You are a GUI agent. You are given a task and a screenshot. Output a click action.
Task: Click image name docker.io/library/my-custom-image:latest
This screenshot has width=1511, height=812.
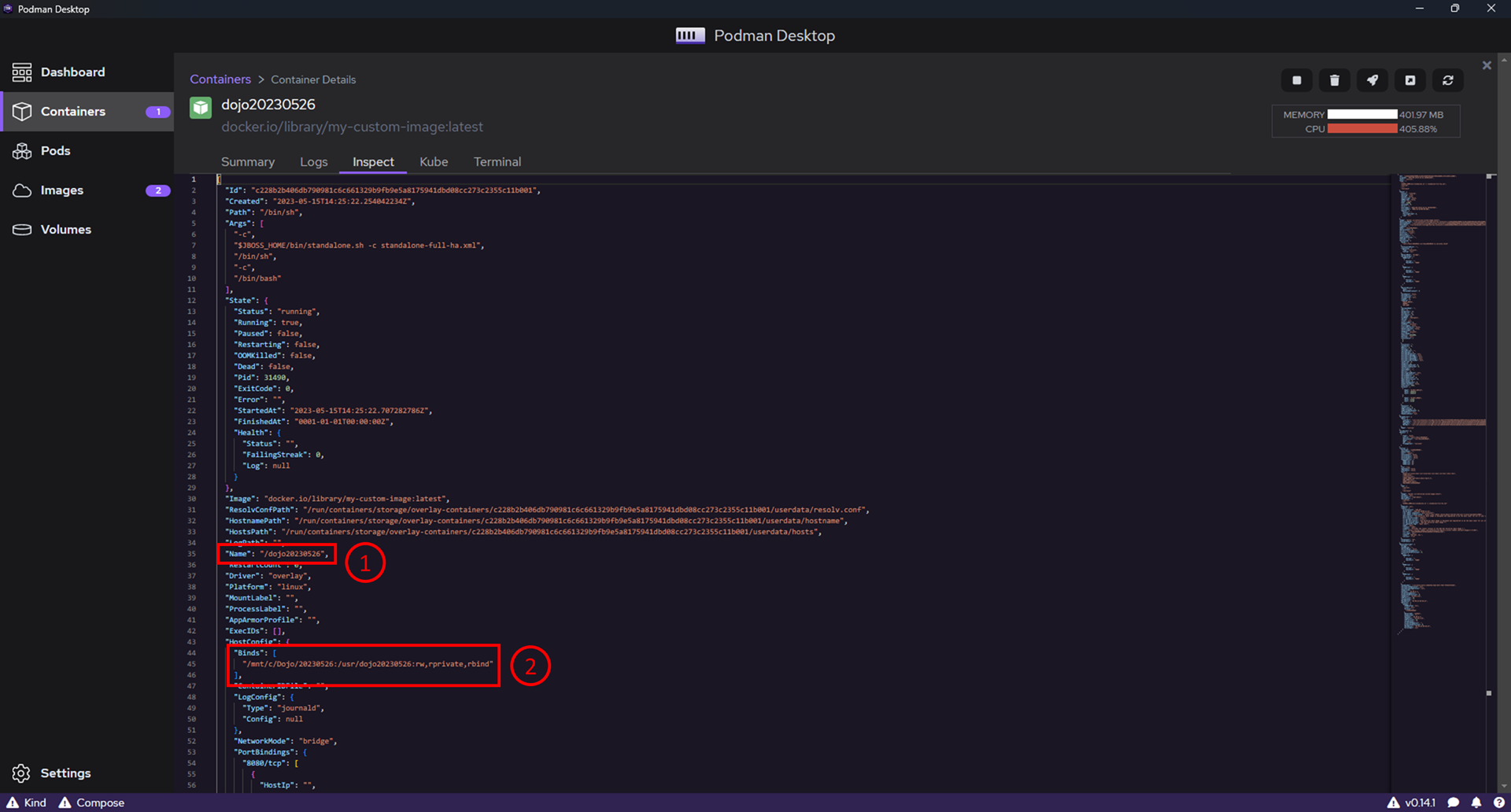click(352, 127)
